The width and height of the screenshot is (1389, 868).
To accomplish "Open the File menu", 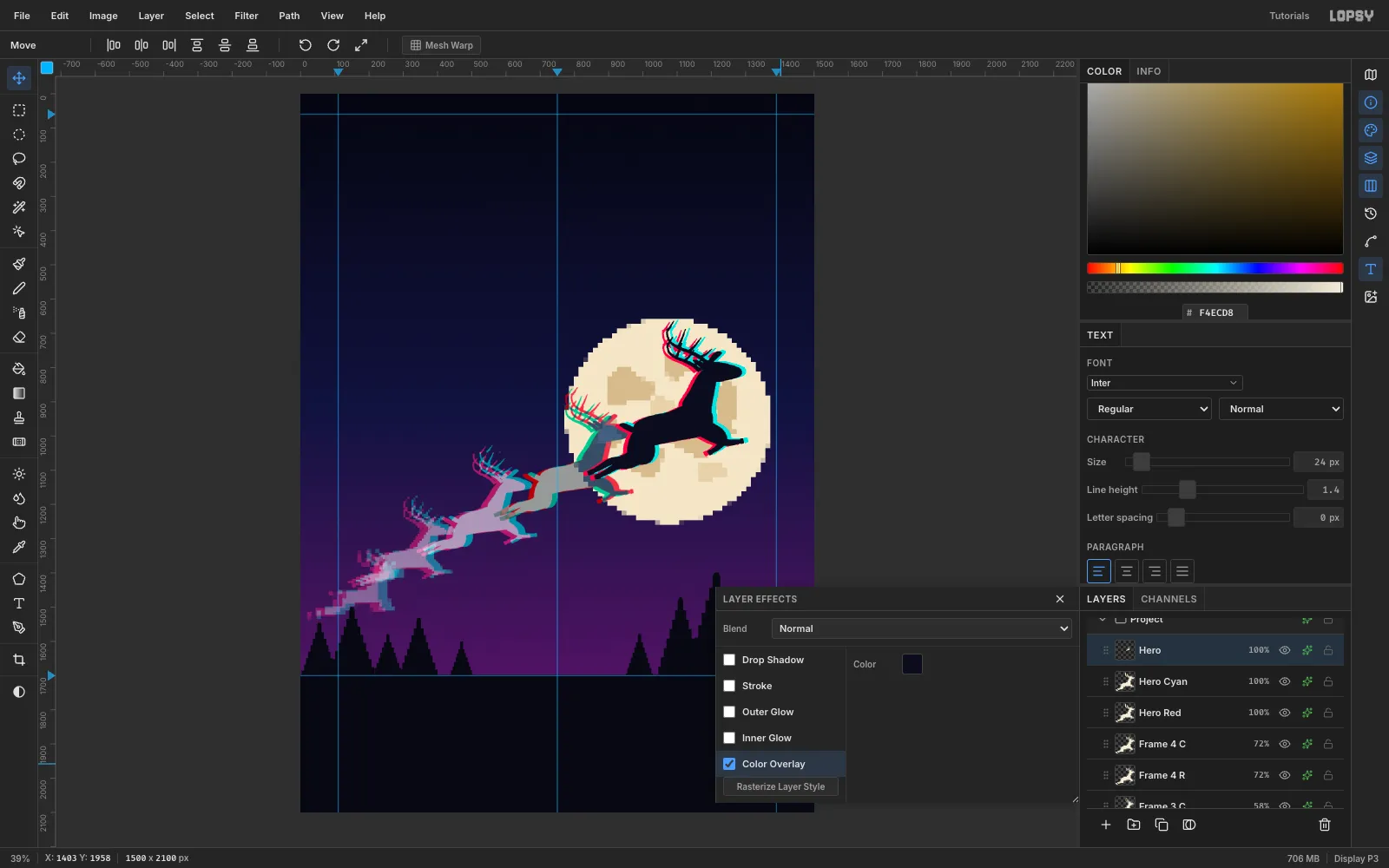I will [22, 16].
